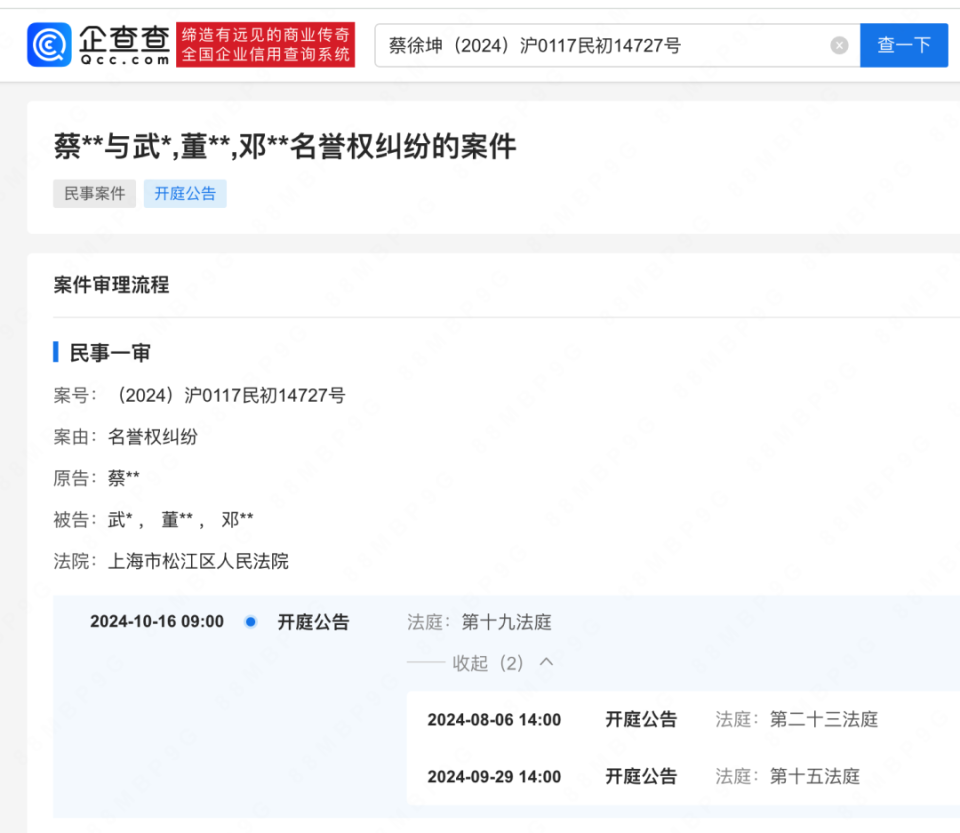Viewport: 960px width, 833px height.
Task: Click the 案件审理流程 section header
Action: (110, 285)
